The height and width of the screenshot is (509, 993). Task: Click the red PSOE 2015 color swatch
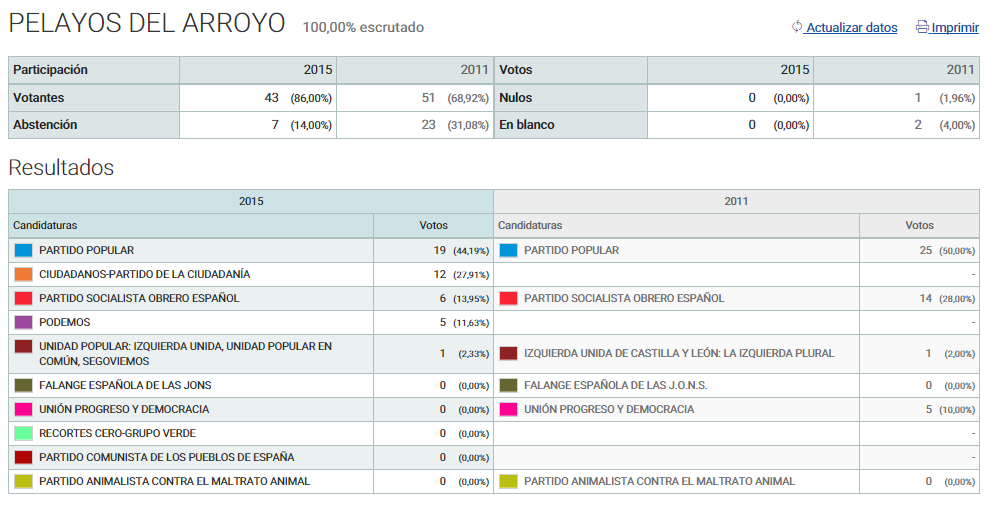[23, 298]
